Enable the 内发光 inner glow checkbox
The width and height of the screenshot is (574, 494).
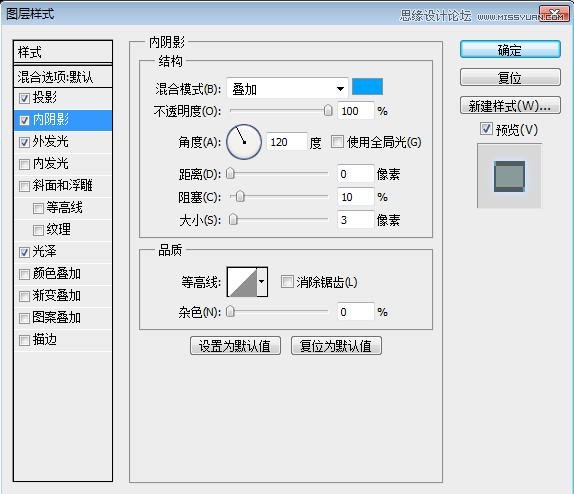(24, 164)
